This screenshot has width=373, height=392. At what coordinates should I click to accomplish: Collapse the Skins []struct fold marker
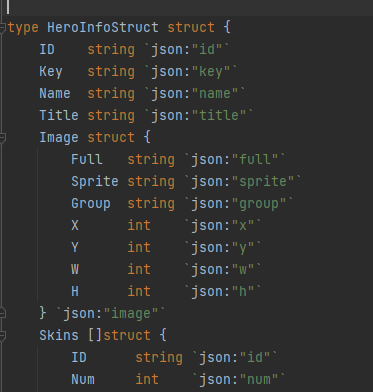pyautogui.click(x=2, y=336)
